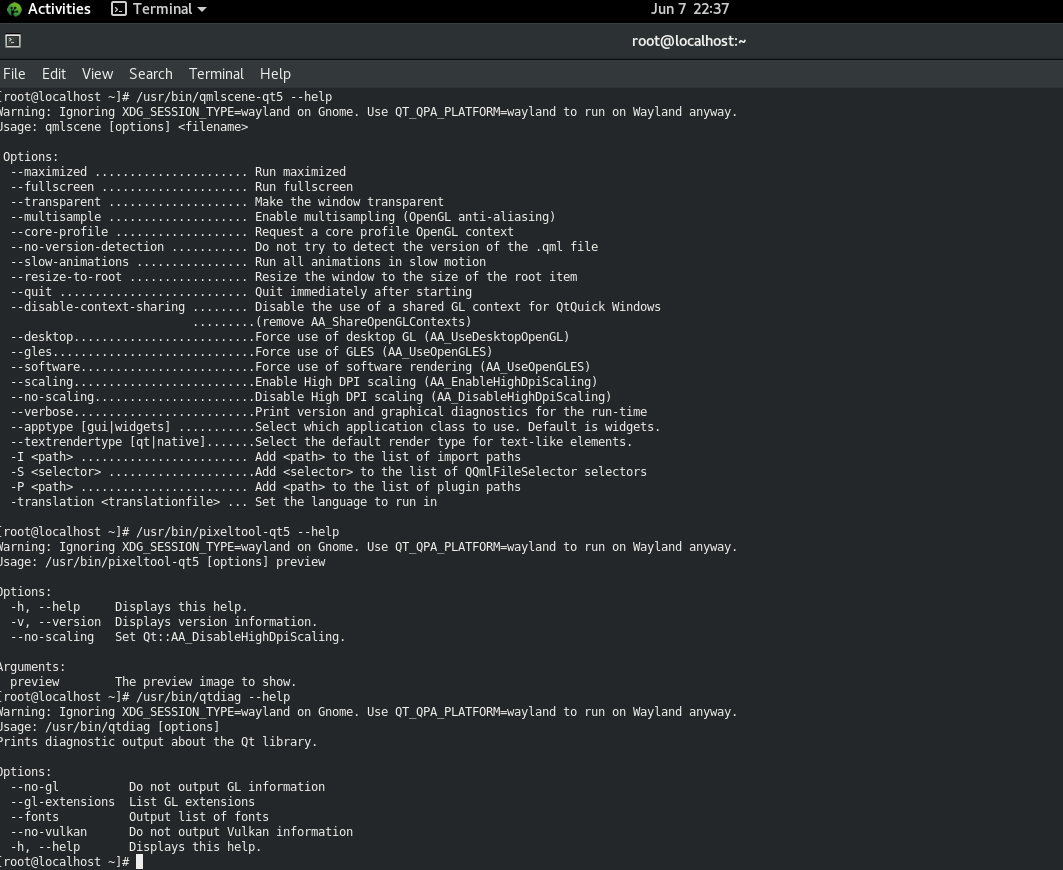Open the Activities overview
The image size is (1063, 870).
point(48,9)
